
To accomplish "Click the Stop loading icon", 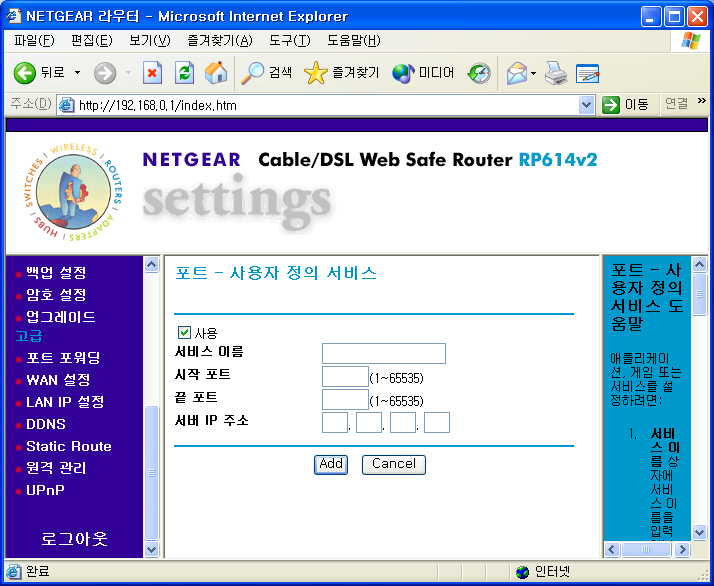I will (152, 73).
